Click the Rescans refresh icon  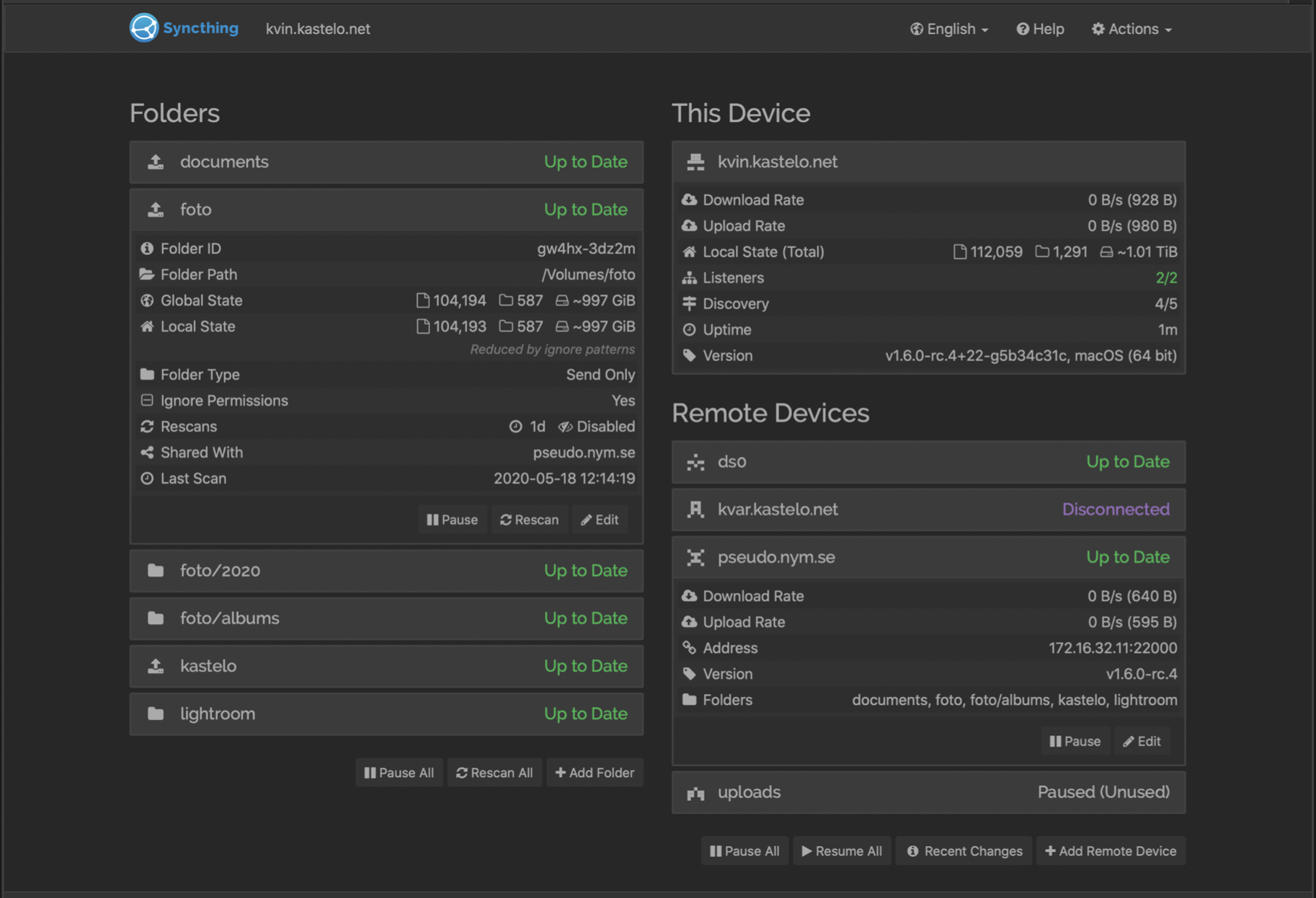147,426
